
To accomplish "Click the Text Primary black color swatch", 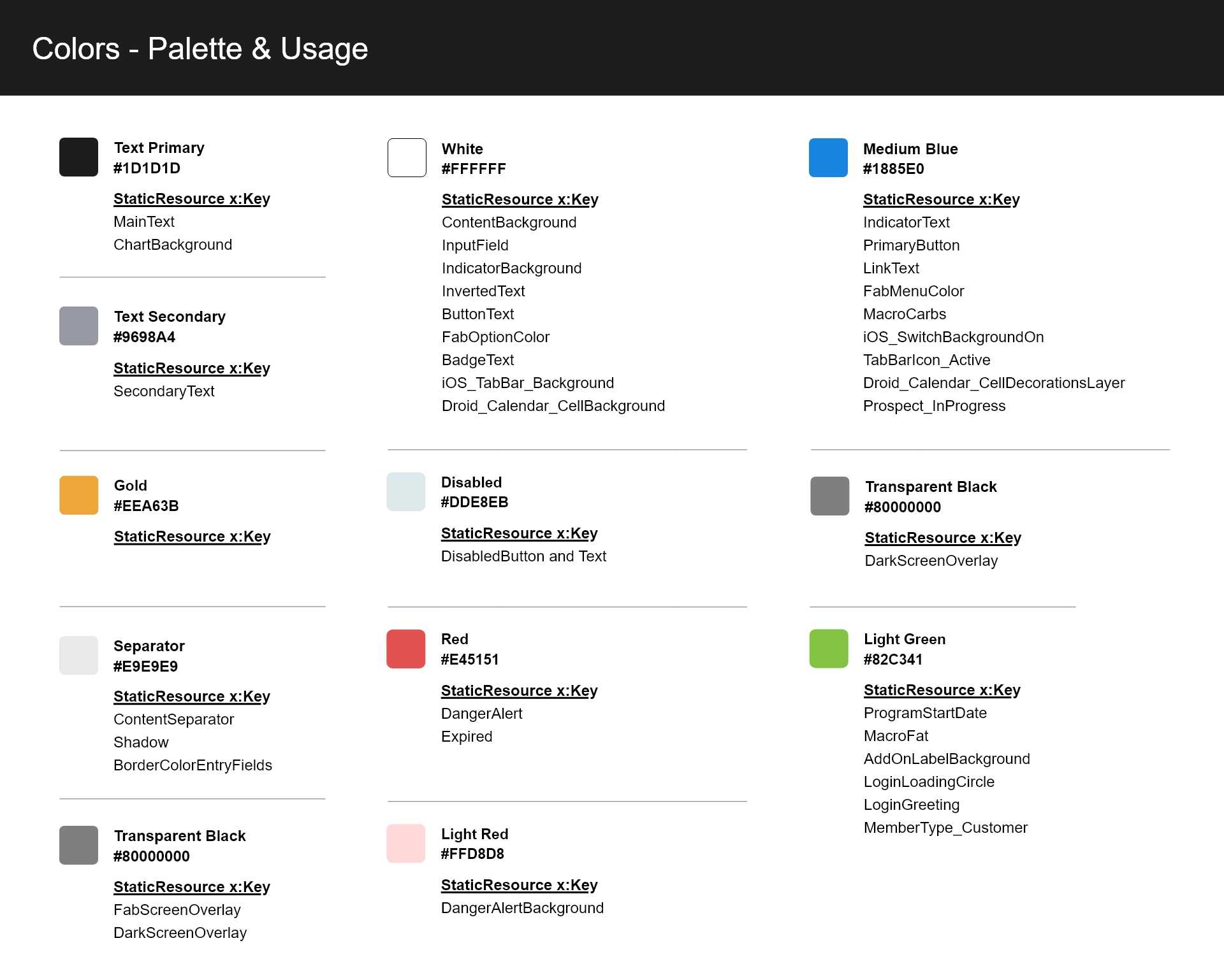I will pos(78,157).
